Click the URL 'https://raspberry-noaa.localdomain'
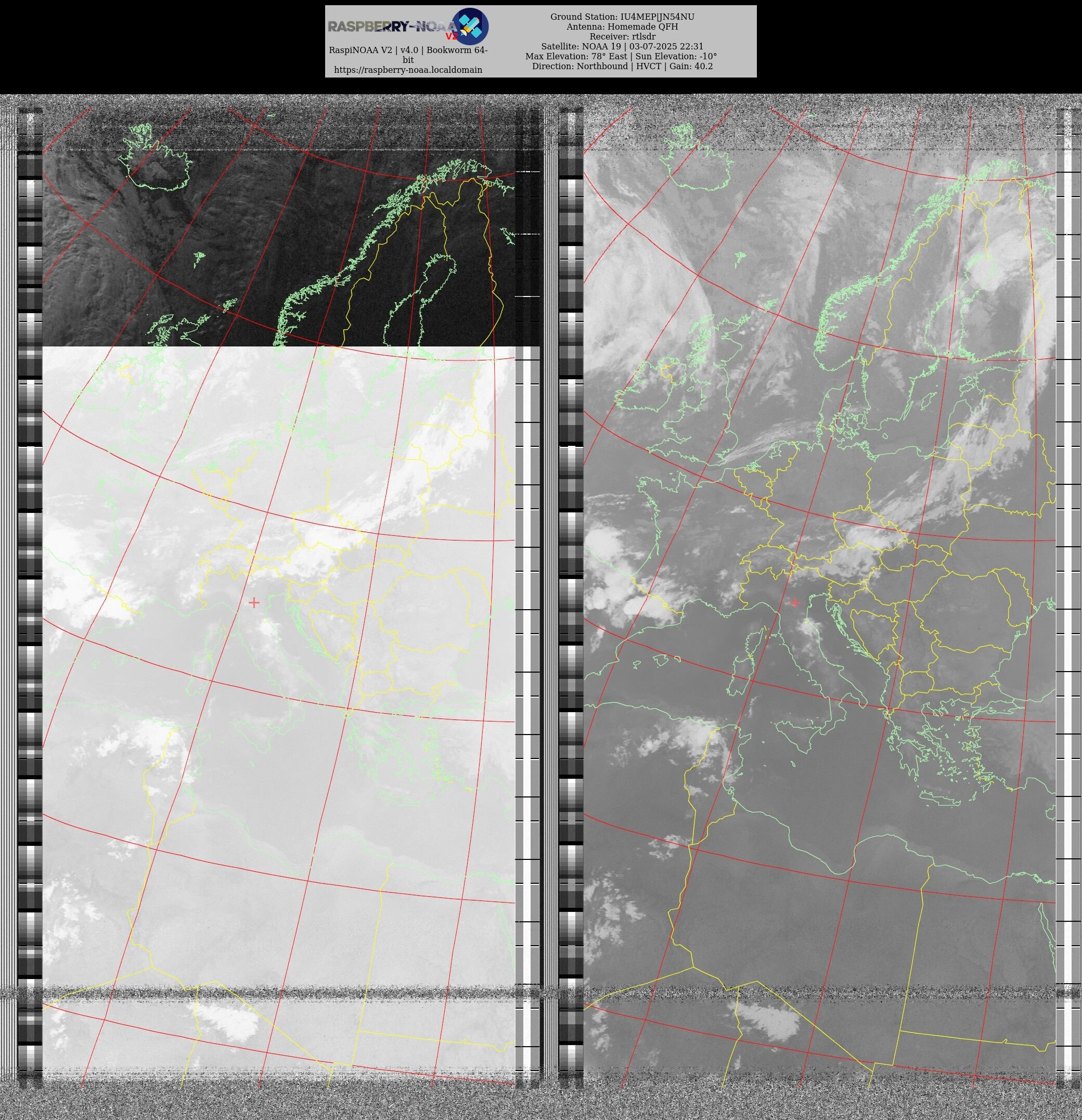This screenshot has width=1082, height=1120. pos(408,70)
